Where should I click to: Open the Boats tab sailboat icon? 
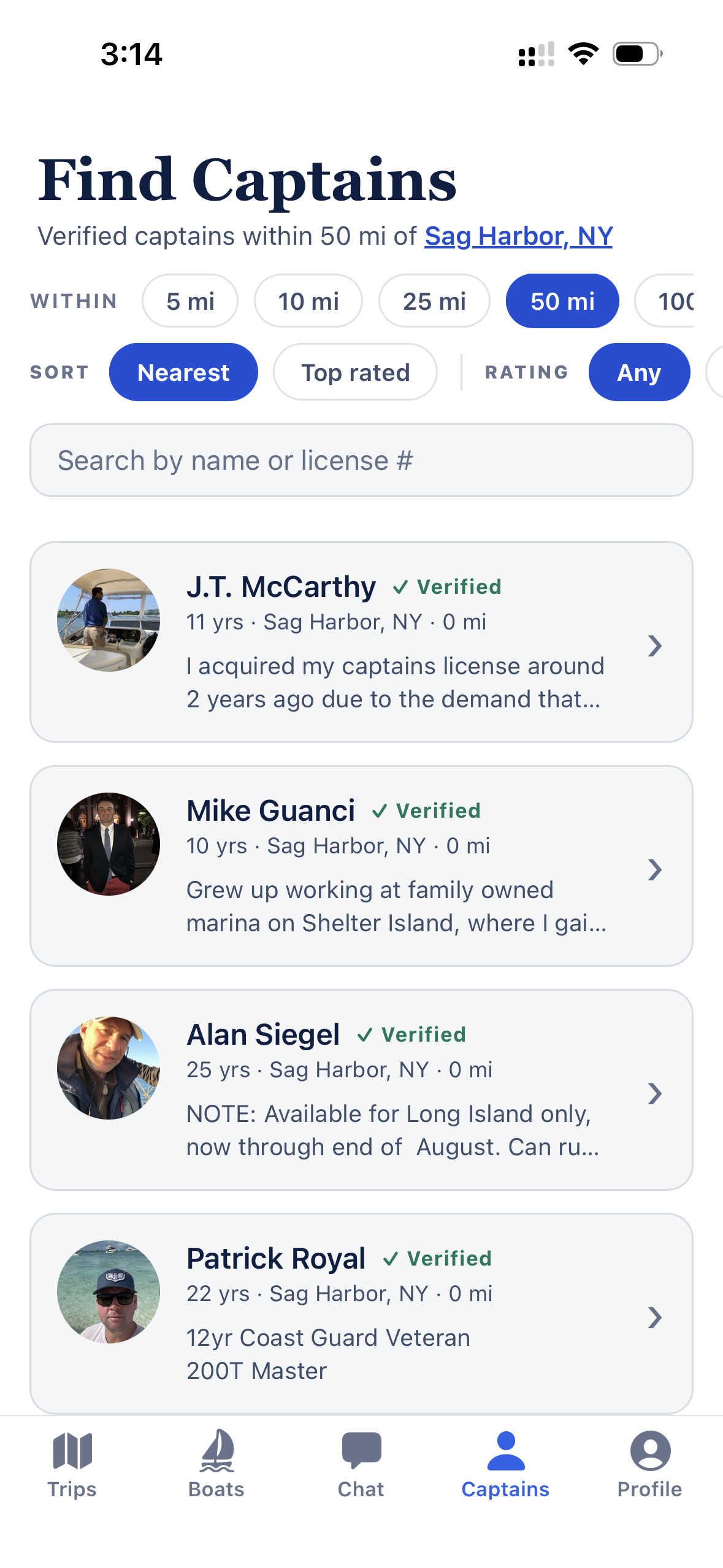217,1451
